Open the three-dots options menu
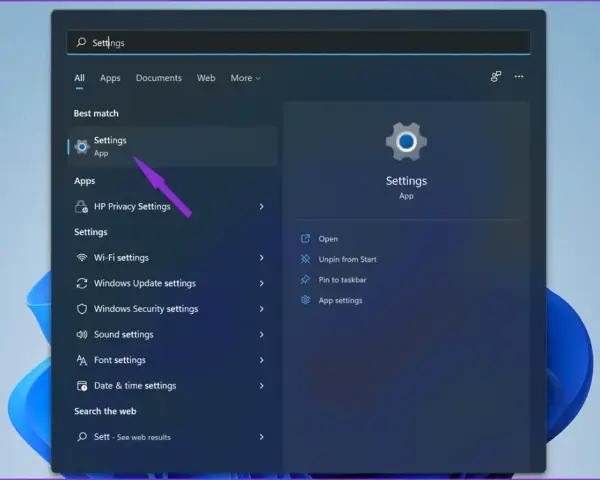This screenshot has width=600, height=480. [x=519, y=77]
